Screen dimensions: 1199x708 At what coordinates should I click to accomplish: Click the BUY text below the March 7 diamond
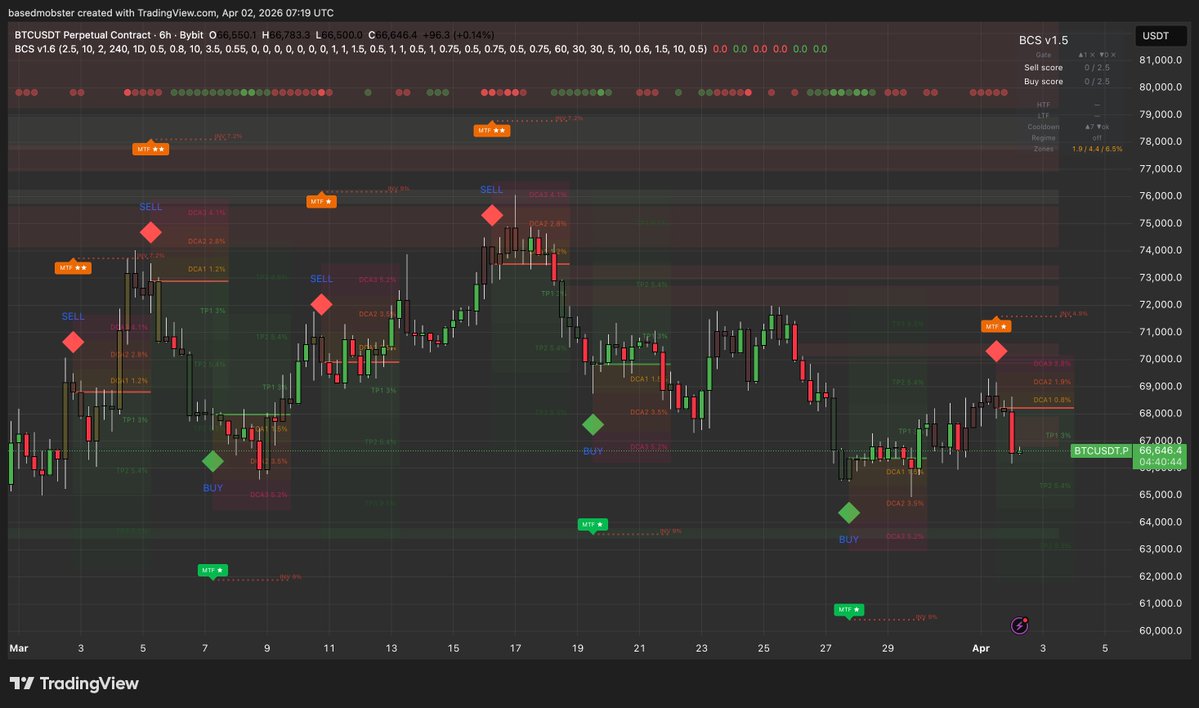[x=213, y=488]
